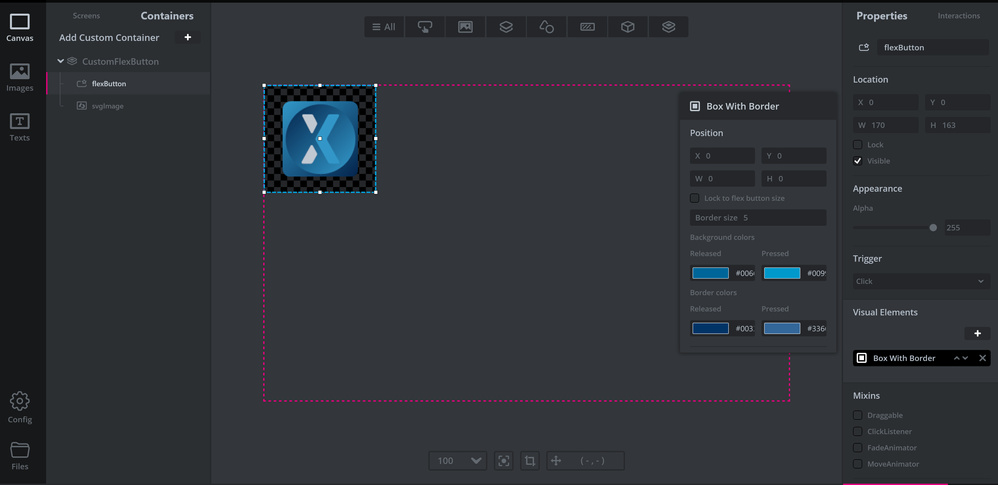Enable Lock to flex button size
The height and width of the screenshot is (485, 998).
[694, 198]
